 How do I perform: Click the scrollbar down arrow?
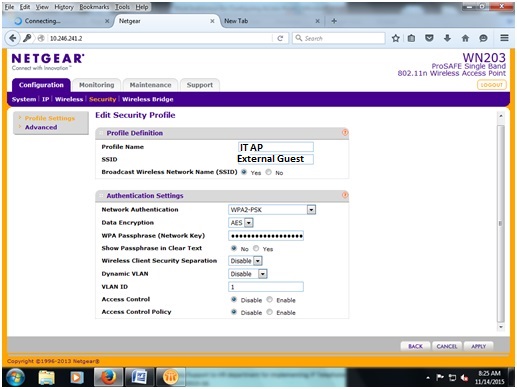point(501,327)
